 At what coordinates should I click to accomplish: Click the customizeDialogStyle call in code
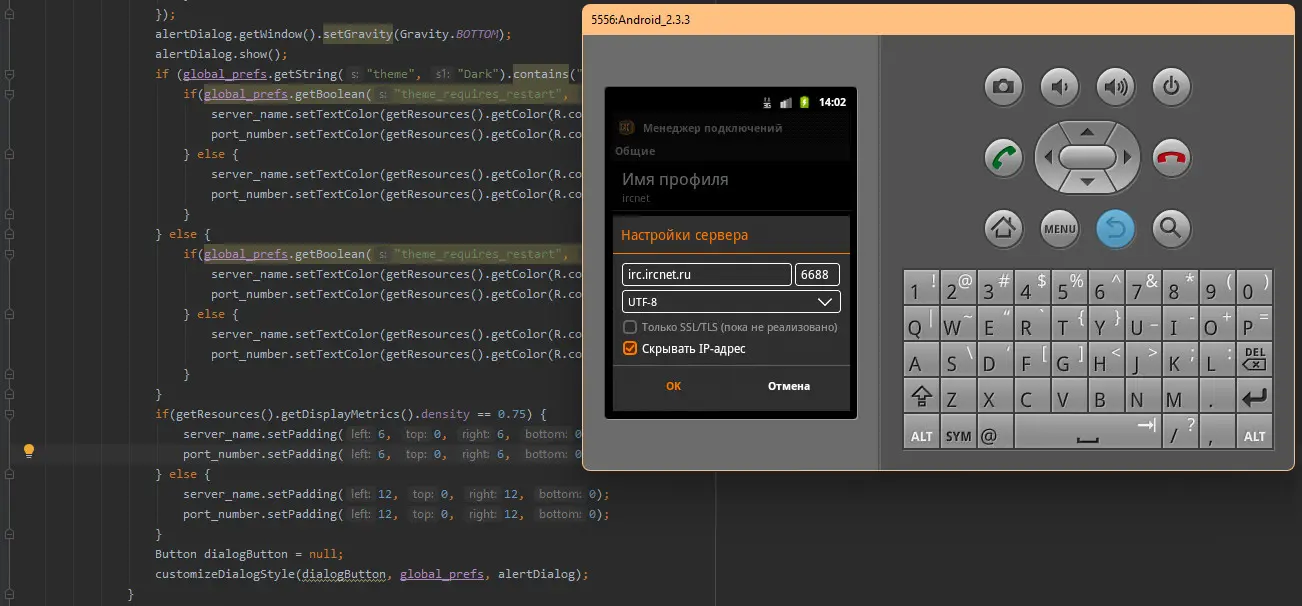371,574
